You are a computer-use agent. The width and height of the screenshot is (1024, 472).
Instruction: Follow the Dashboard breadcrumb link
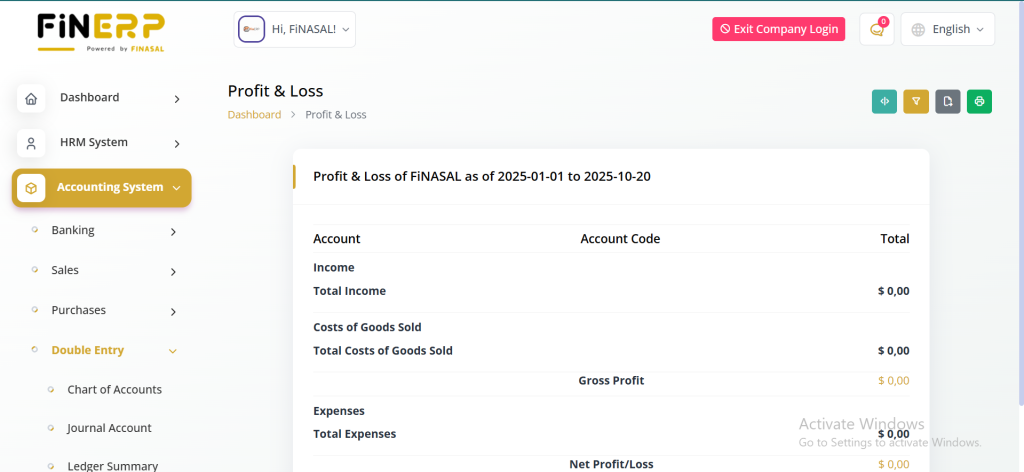(x=254, y=115)
